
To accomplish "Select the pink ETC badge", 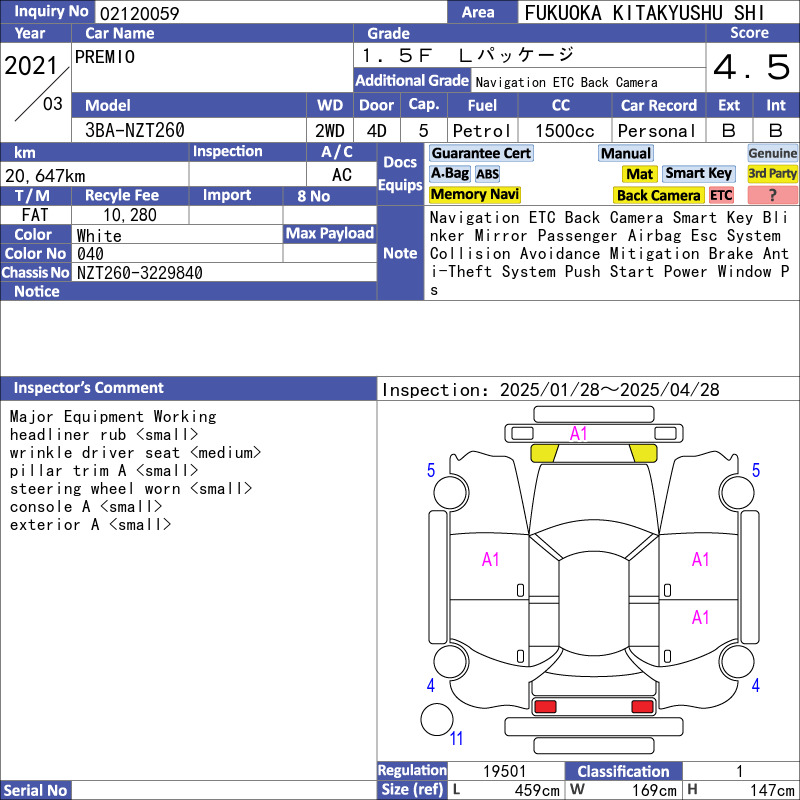I will click(721, 195).
